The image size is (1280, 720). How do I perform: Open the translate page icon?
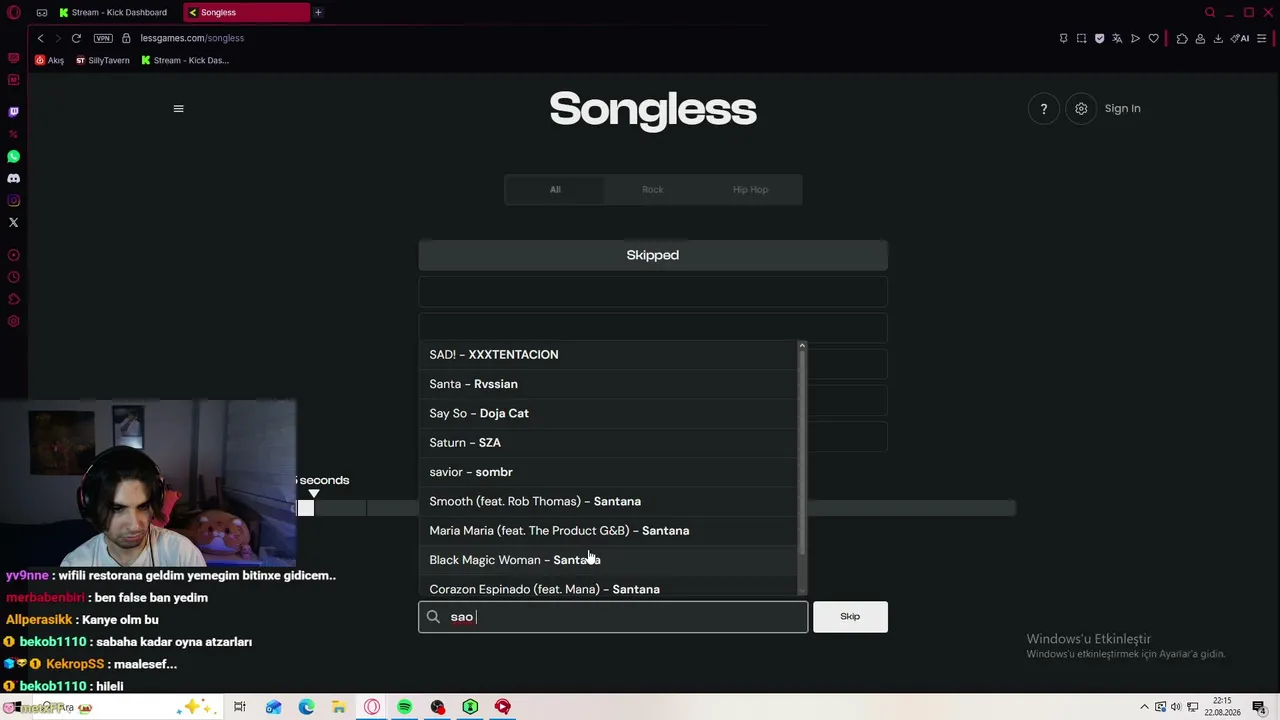click(1117, 38)
